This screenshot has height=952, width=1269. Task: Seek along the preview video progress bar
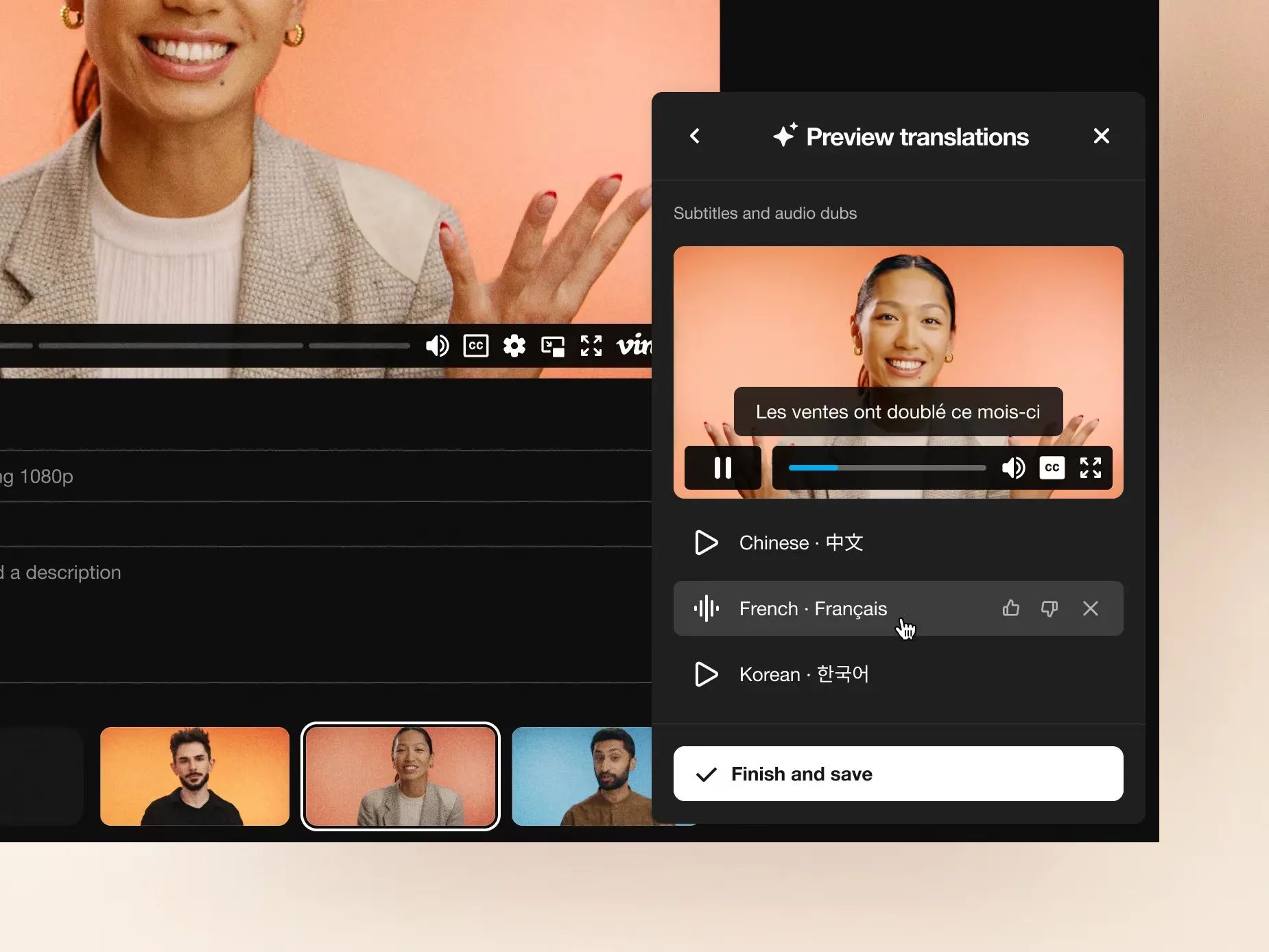887,468
